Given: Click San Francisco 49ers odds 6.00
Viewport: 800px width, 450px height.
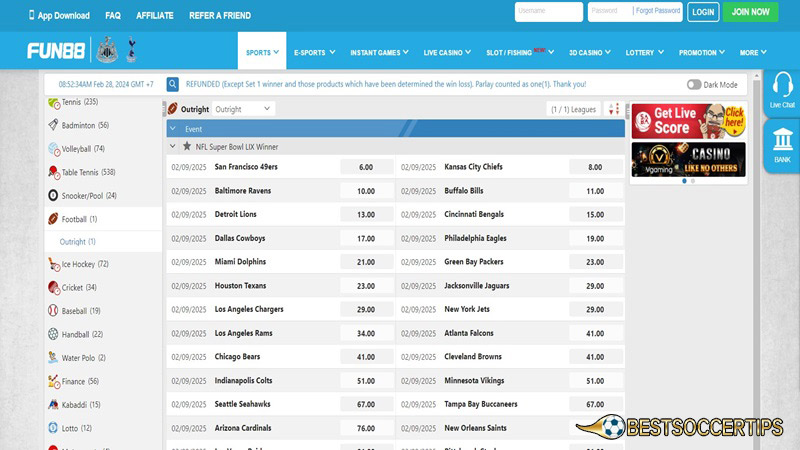Looking at the screenshot, I should [x=366, y=167].
